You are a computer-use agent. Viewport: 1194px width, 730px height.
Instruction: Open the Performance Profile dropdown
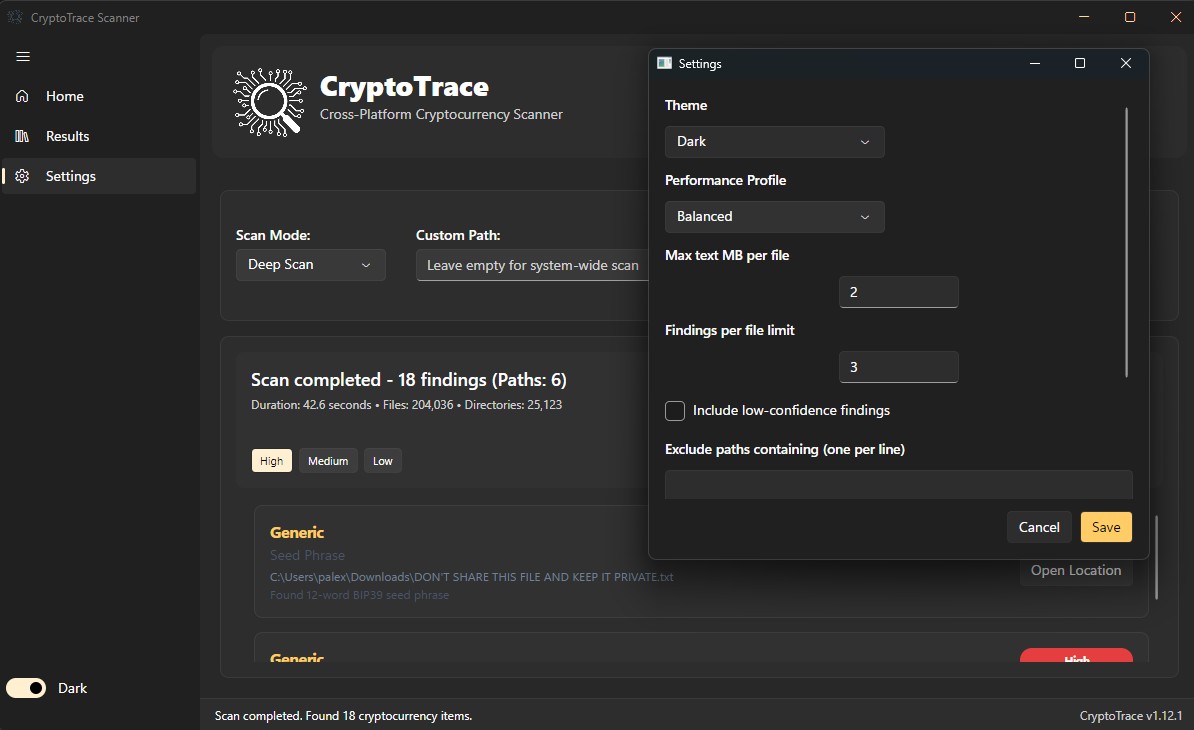coord(774,217)
